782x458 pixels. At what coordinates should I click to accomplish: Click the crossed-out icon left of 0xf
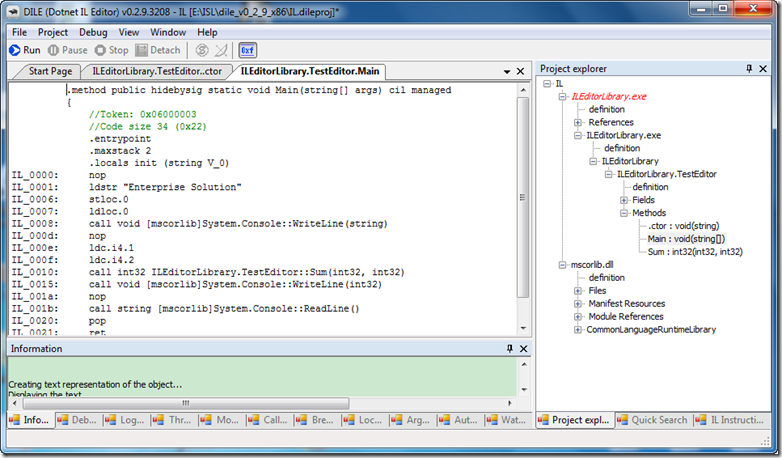(221, 50)
